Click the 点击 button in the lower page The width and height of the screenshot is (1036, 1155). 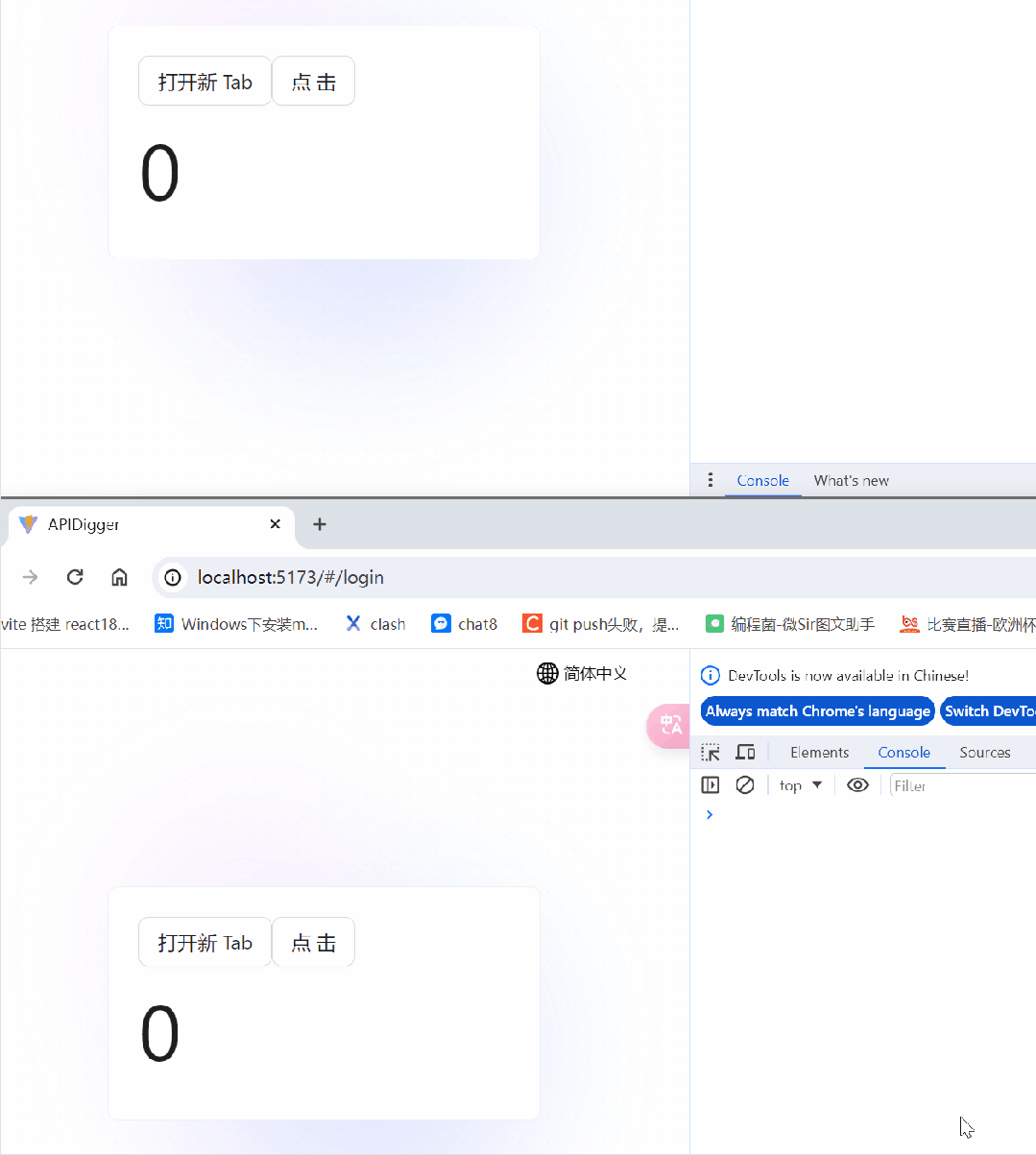pos(313,943)
